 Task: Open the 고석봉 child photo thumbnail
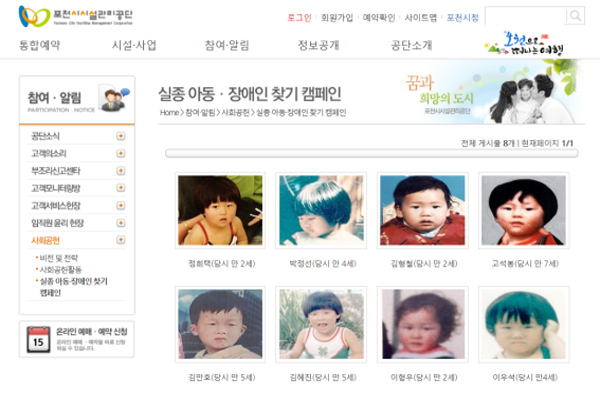[524, 211]
